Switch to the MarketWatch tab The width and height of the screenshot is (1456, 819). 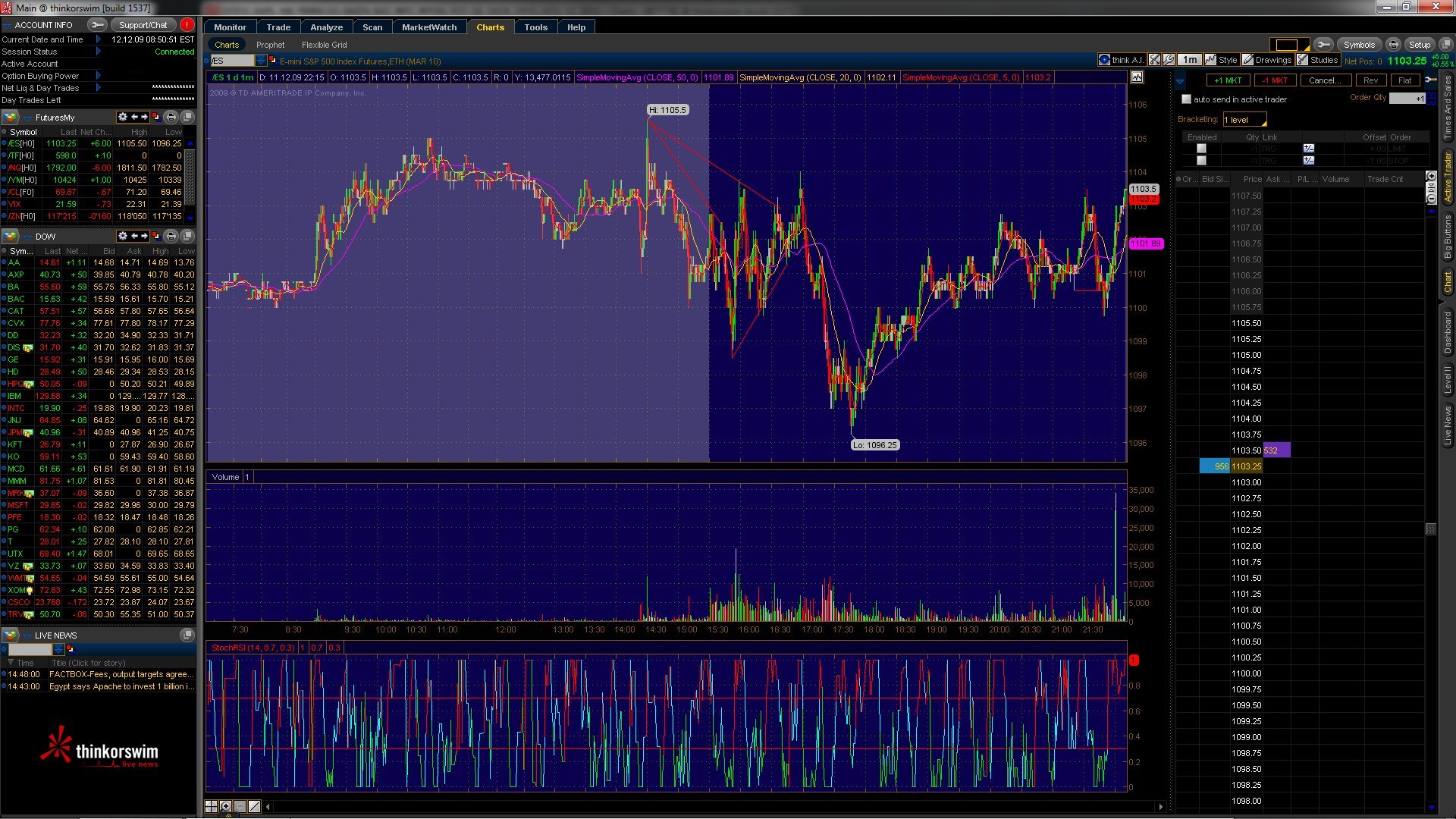429,27
